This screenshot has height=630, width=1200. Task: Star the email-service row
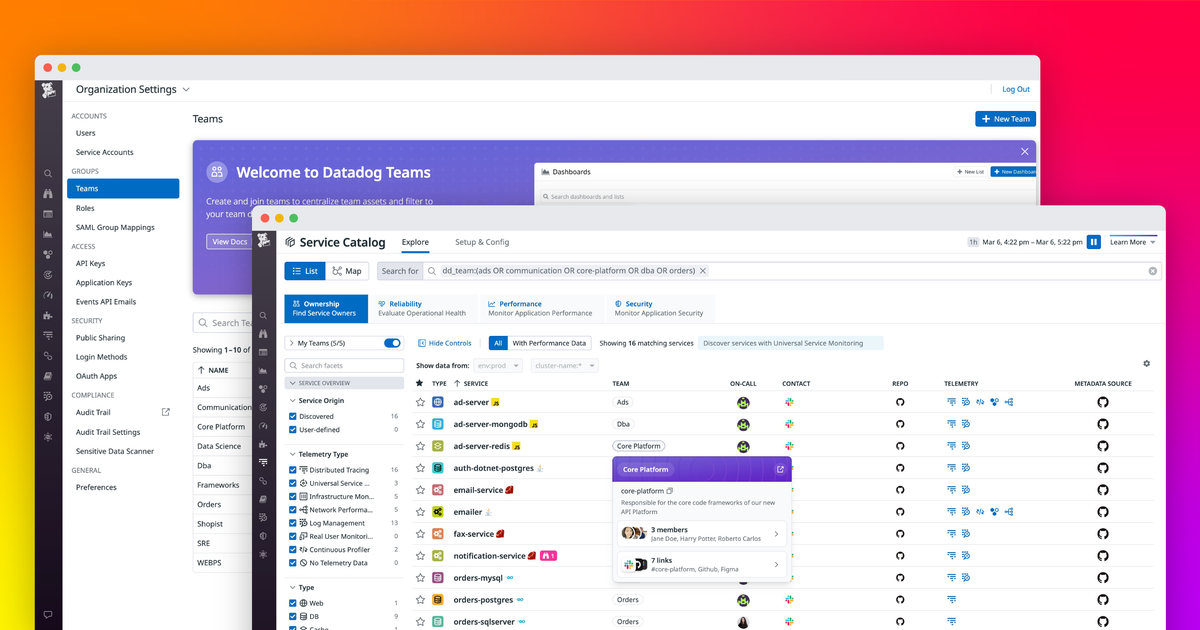421,490
